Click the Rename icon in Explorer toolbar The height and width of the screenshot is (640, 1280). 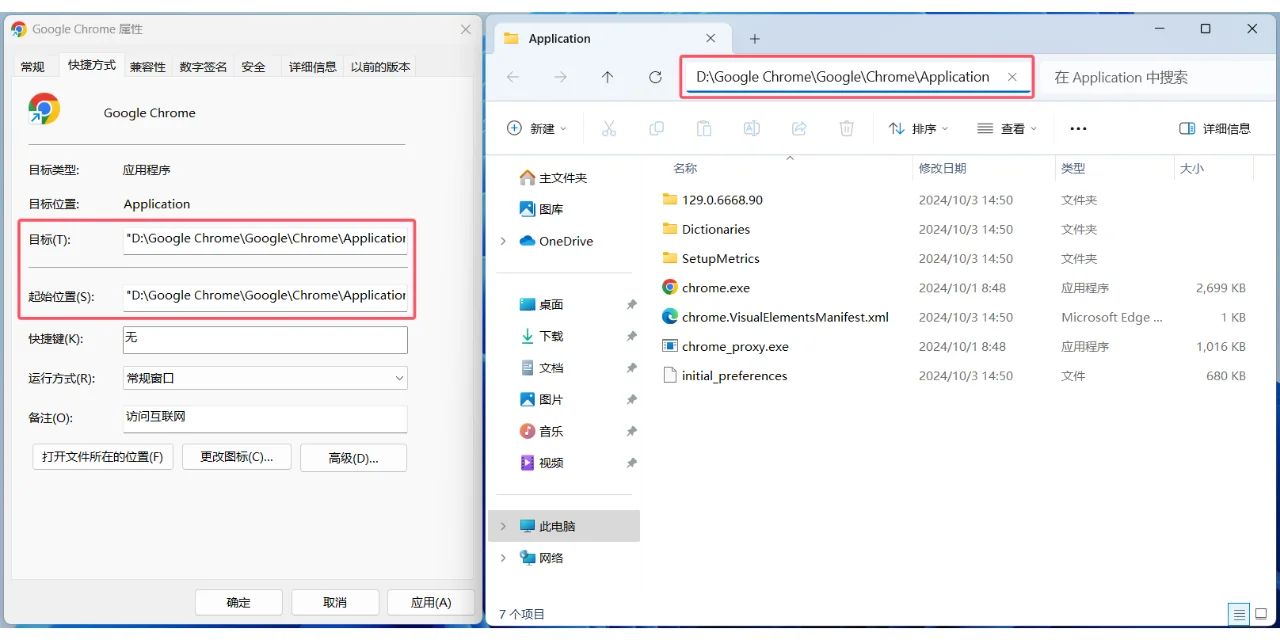point(752,128)
